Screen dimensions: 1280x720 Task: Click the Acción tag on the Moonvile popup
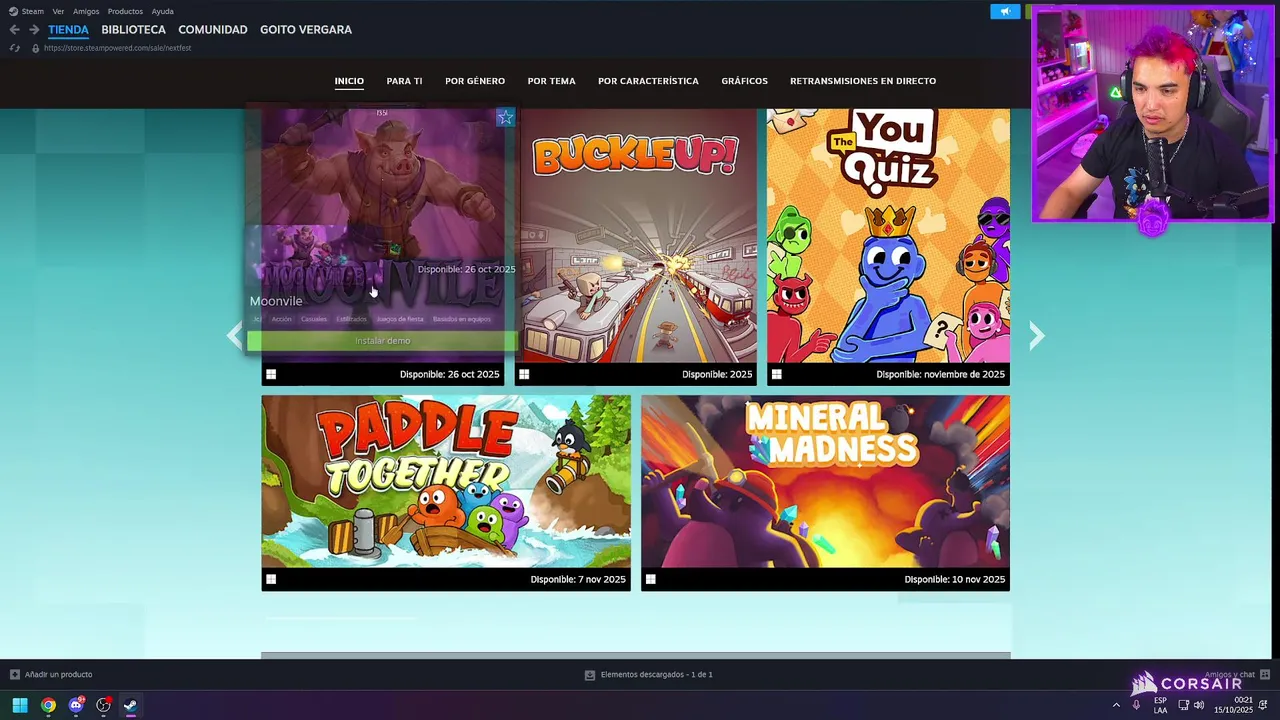pos(282,319)
